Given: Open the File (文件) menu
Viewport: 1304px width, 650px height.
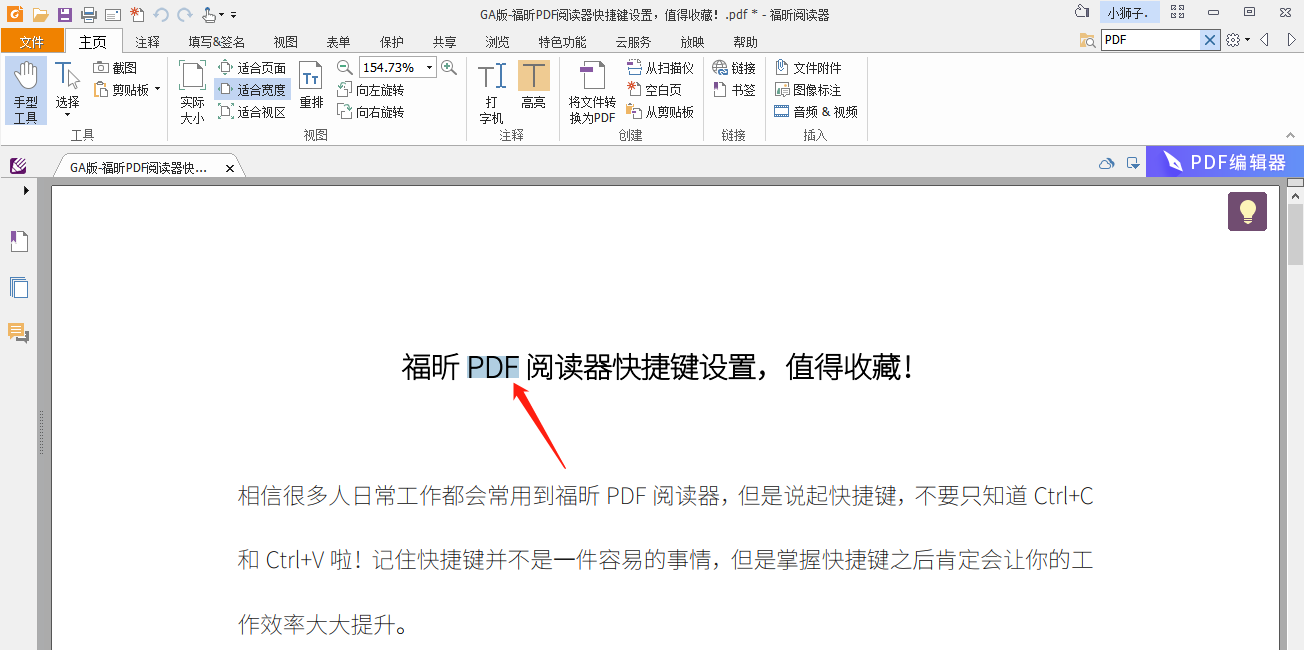Looking at the screenshot, I should point(32,42).
